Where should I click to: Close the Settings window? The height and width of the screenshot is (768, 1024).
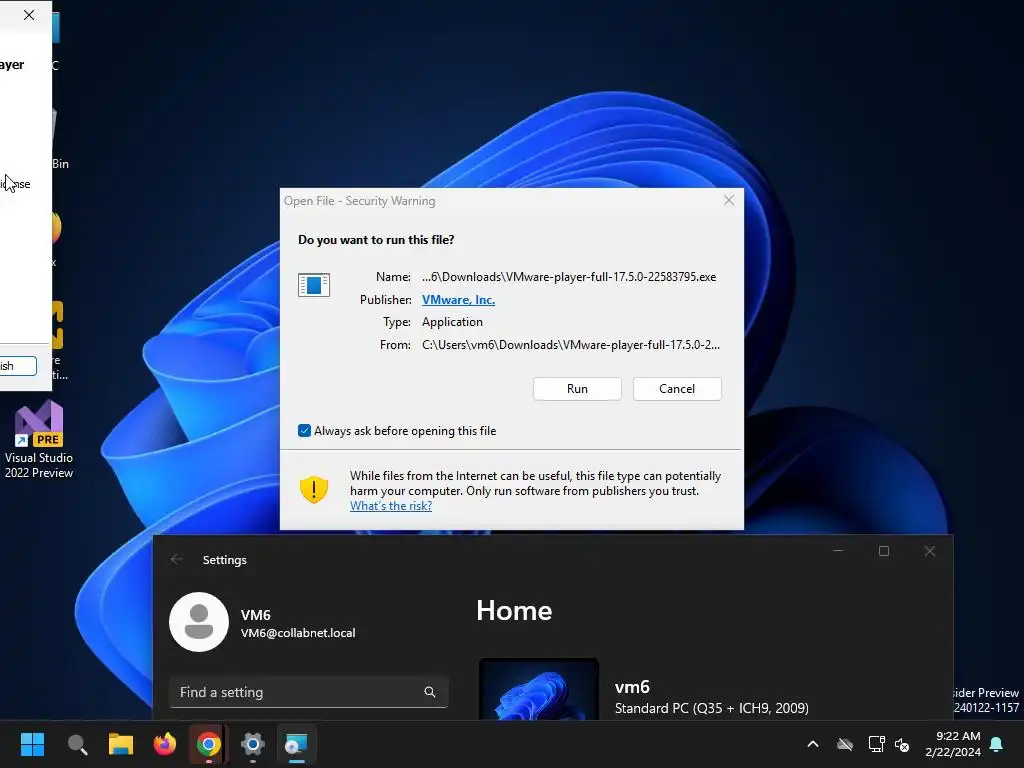(929, 551)
